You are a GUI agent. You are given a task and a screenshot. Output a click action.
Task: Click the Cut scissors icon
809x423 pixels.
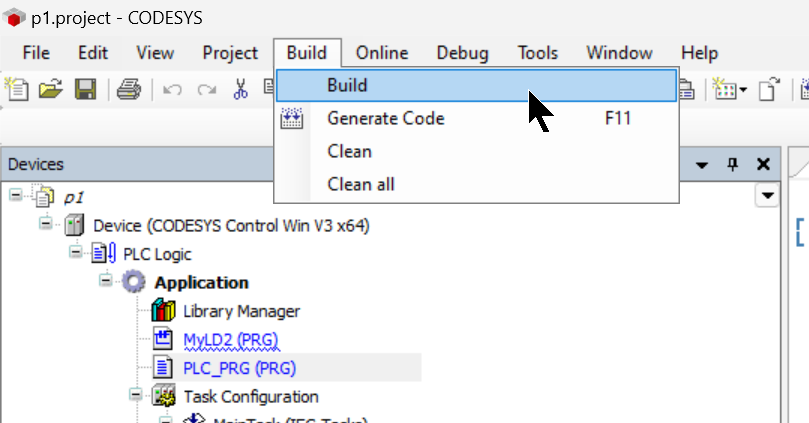[x=240, y=89]
